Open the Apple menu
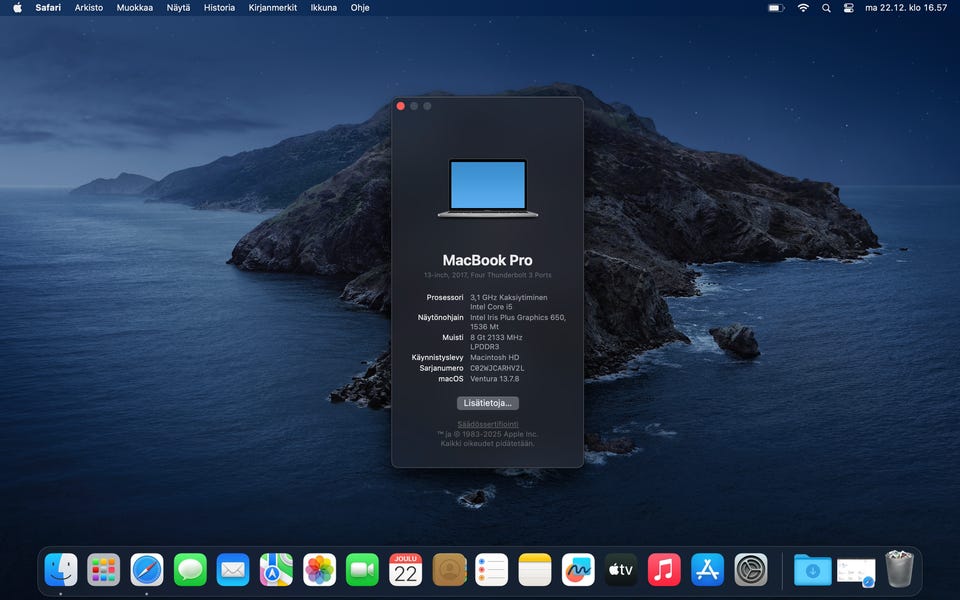 click(17, 8)
